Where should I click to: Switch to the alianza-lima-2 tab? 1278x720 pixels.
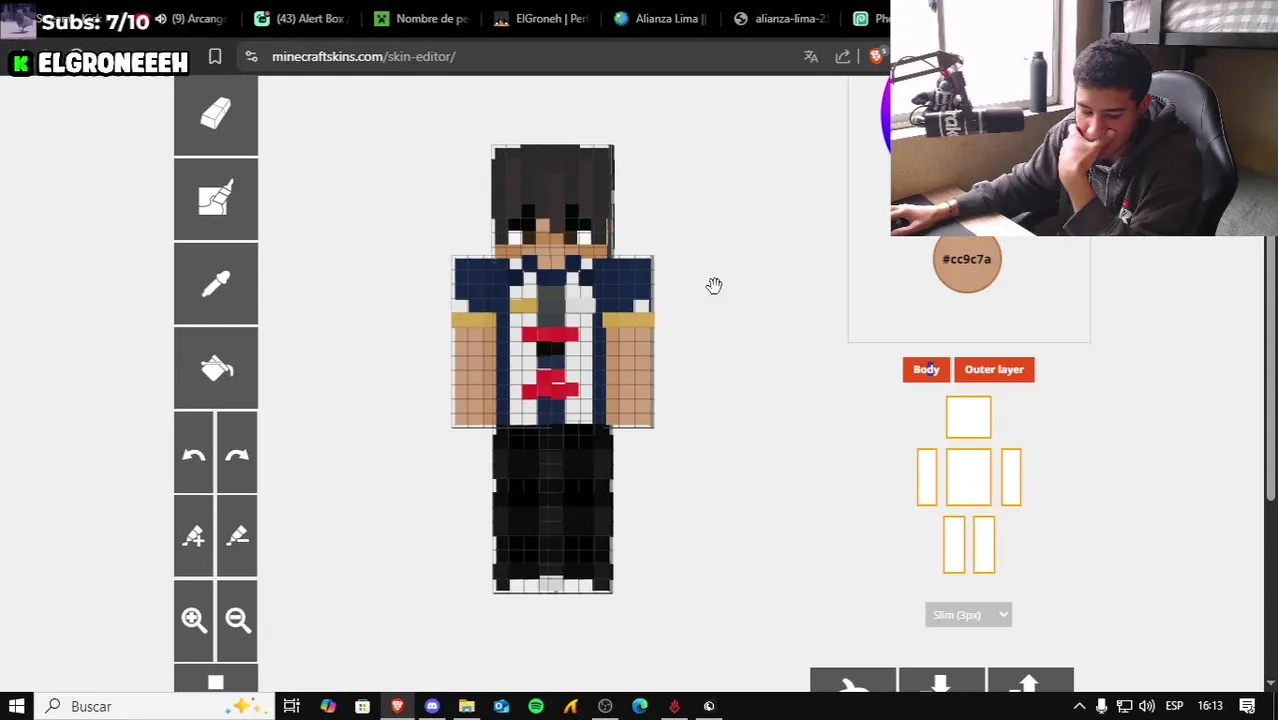(x=780, y=18)
